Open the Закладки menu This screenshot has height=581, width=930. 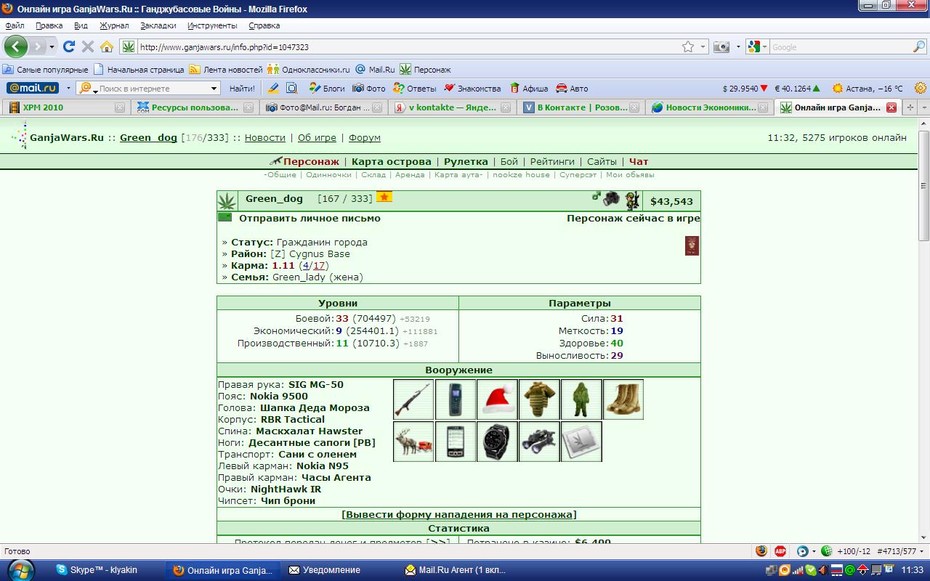158,25
